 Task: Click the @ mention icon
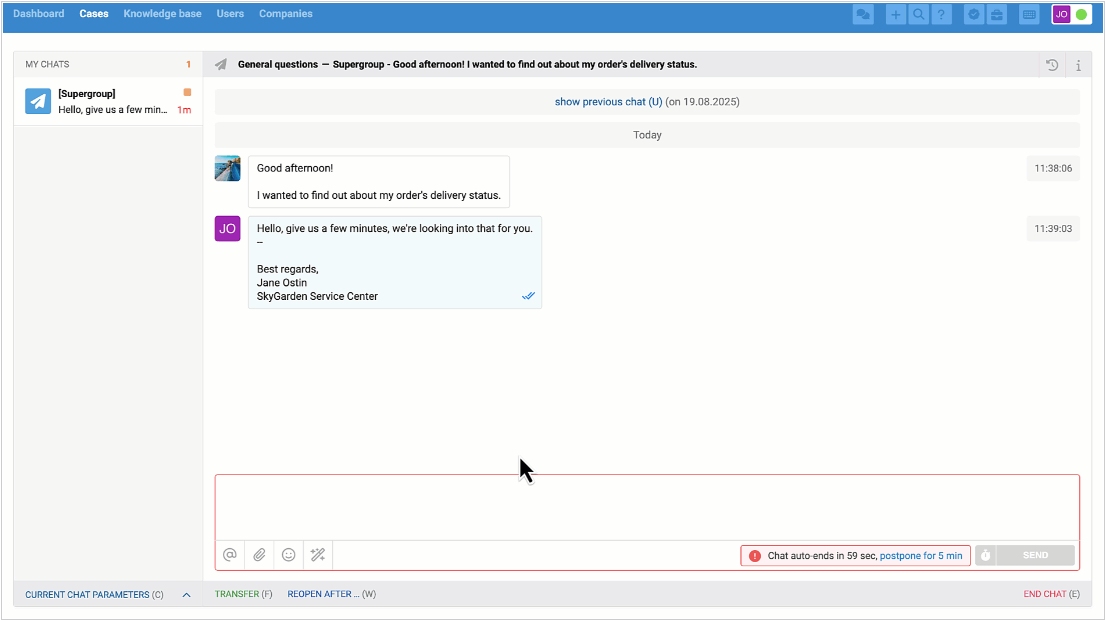(229, 555)
